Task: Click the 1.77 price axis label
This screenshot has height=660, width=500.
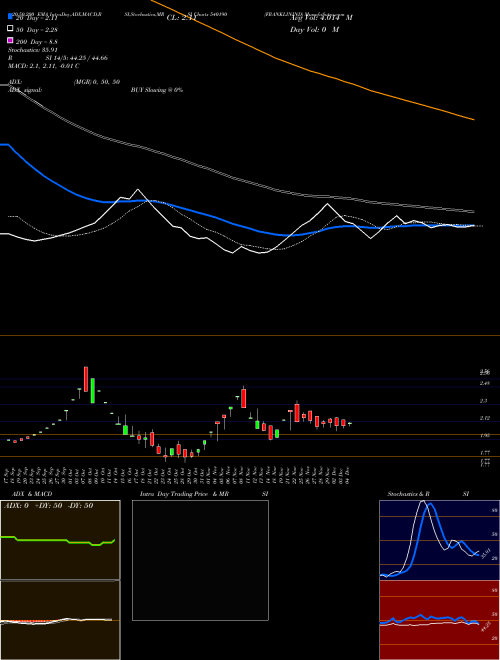Action: click(x=484, y=452)
